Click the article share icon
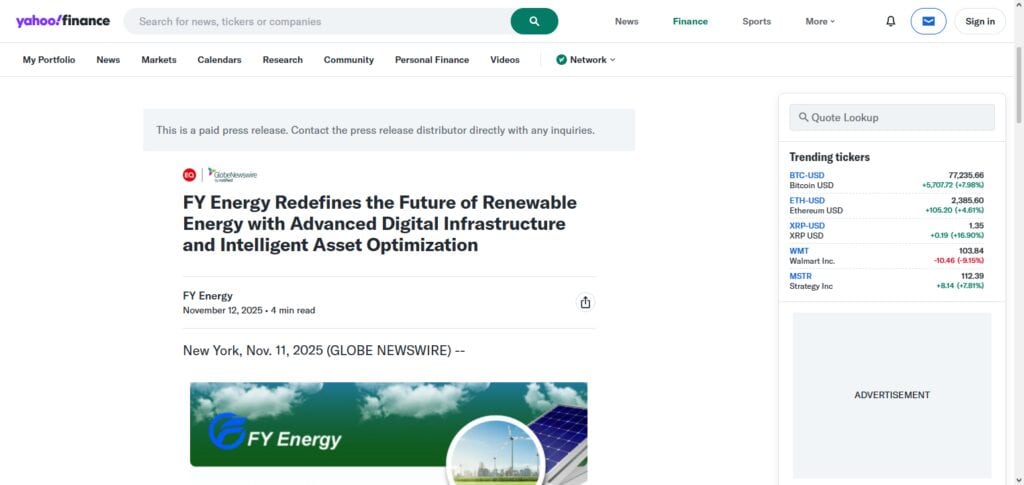The height and width of the screenshot is (485, 1024). pyautogui.click(x=585, y=302)
